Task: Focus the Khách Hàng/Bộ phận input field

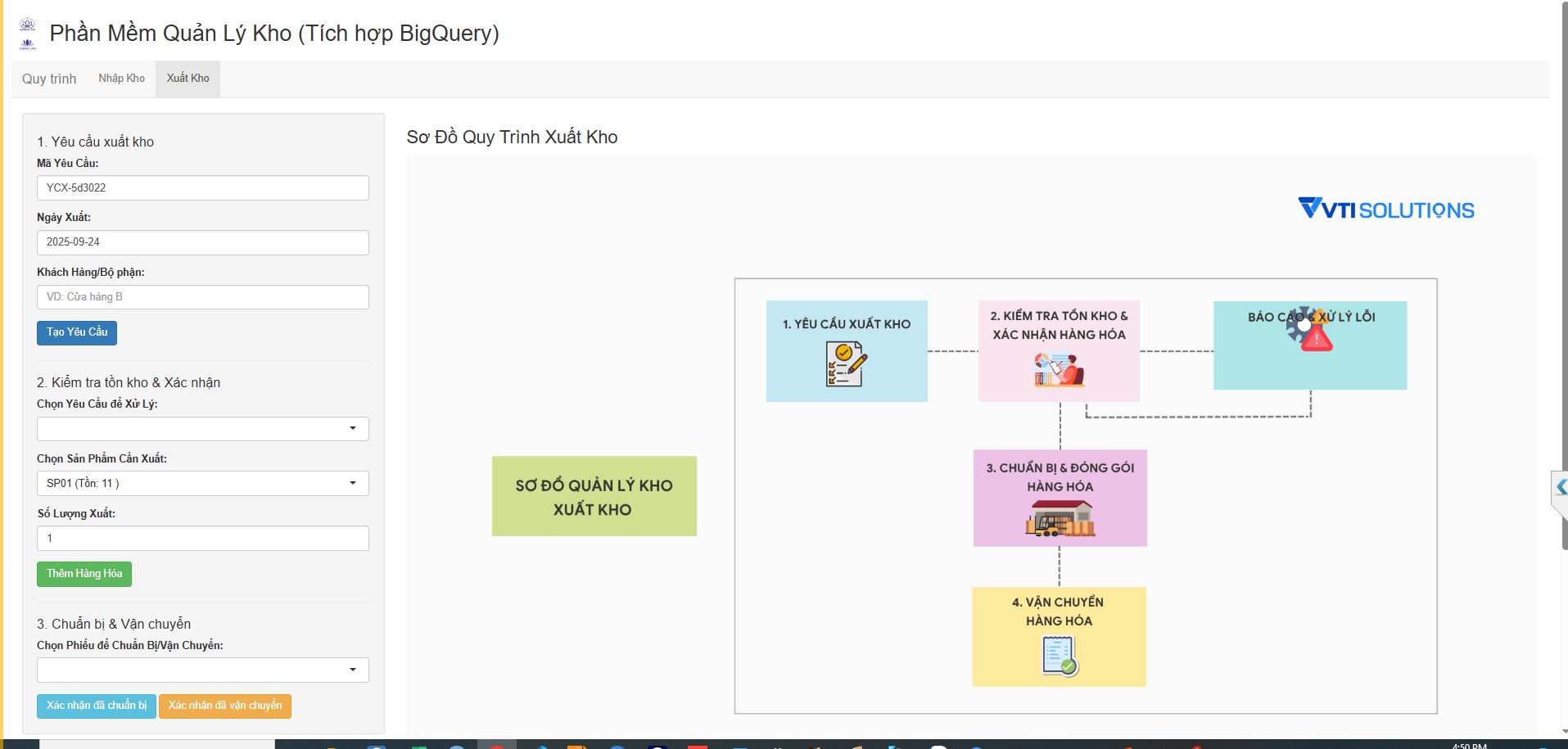Action: [x=202, y=297]
